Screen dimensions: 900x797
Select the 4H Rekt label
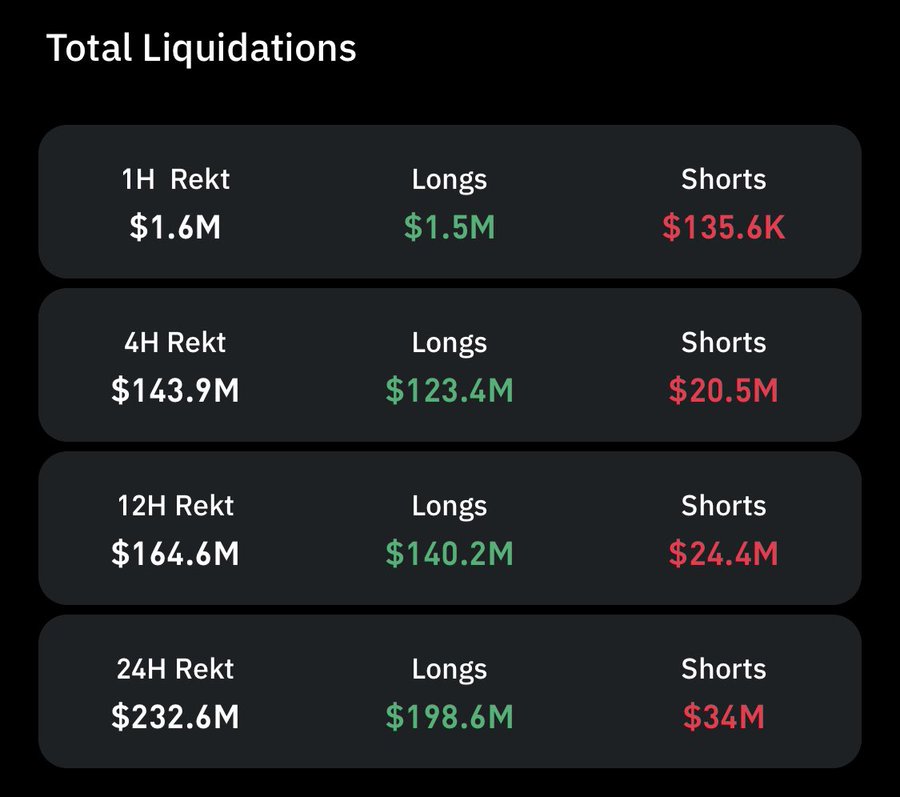[175, 343]
